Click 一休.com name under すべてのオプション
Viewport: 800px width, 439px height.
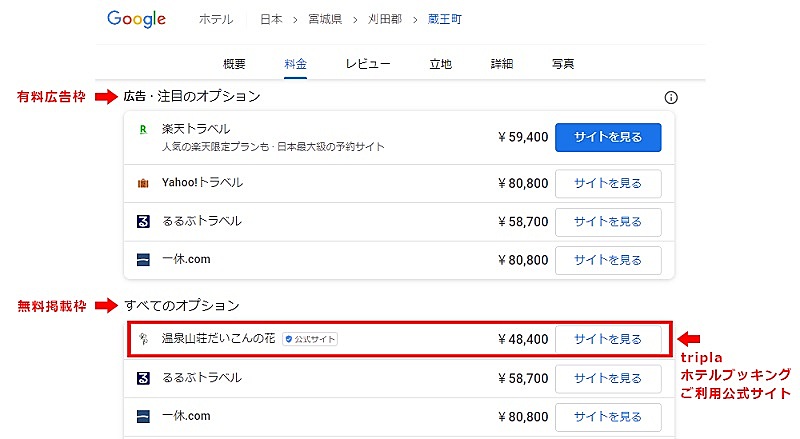[x=186, y=416]
